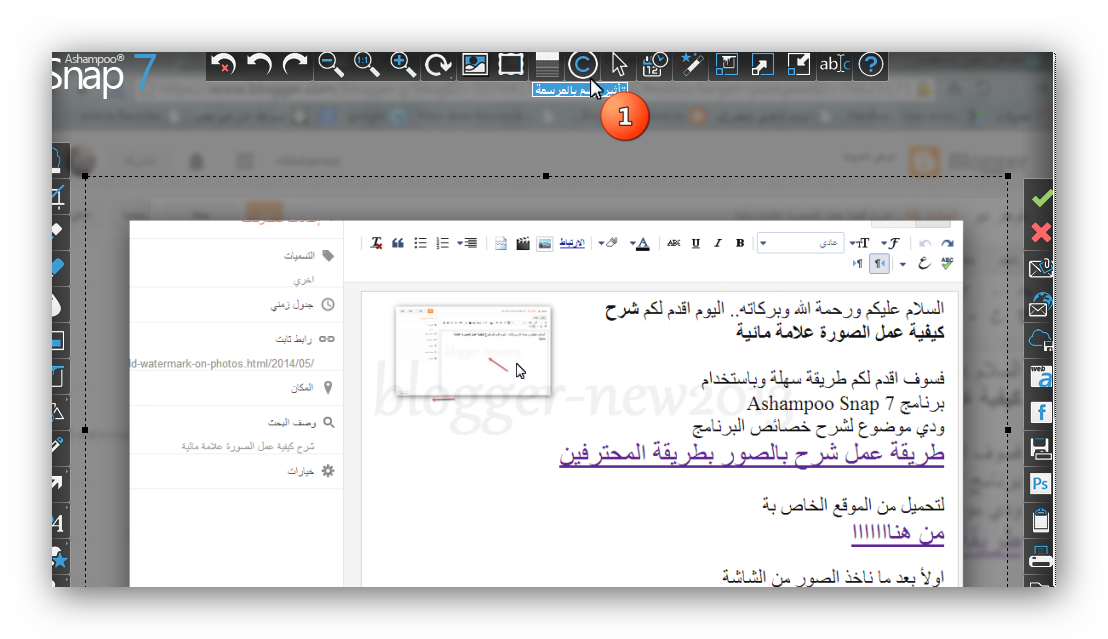The width and height of the screenshot is (1108, 639).
Task: Toggle bullet list in Blogger editor
Action: pyautogui.click(x=420, y=243)
